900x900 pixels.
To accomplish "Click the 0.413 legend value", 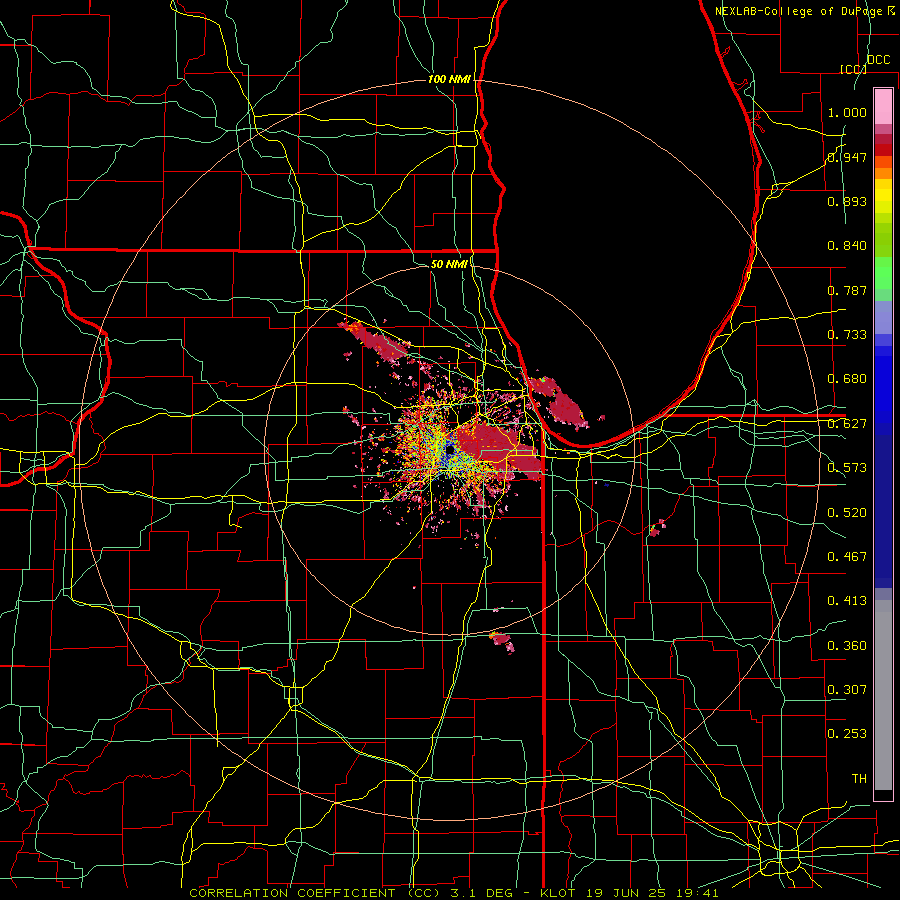I will [x=847, y=601].
